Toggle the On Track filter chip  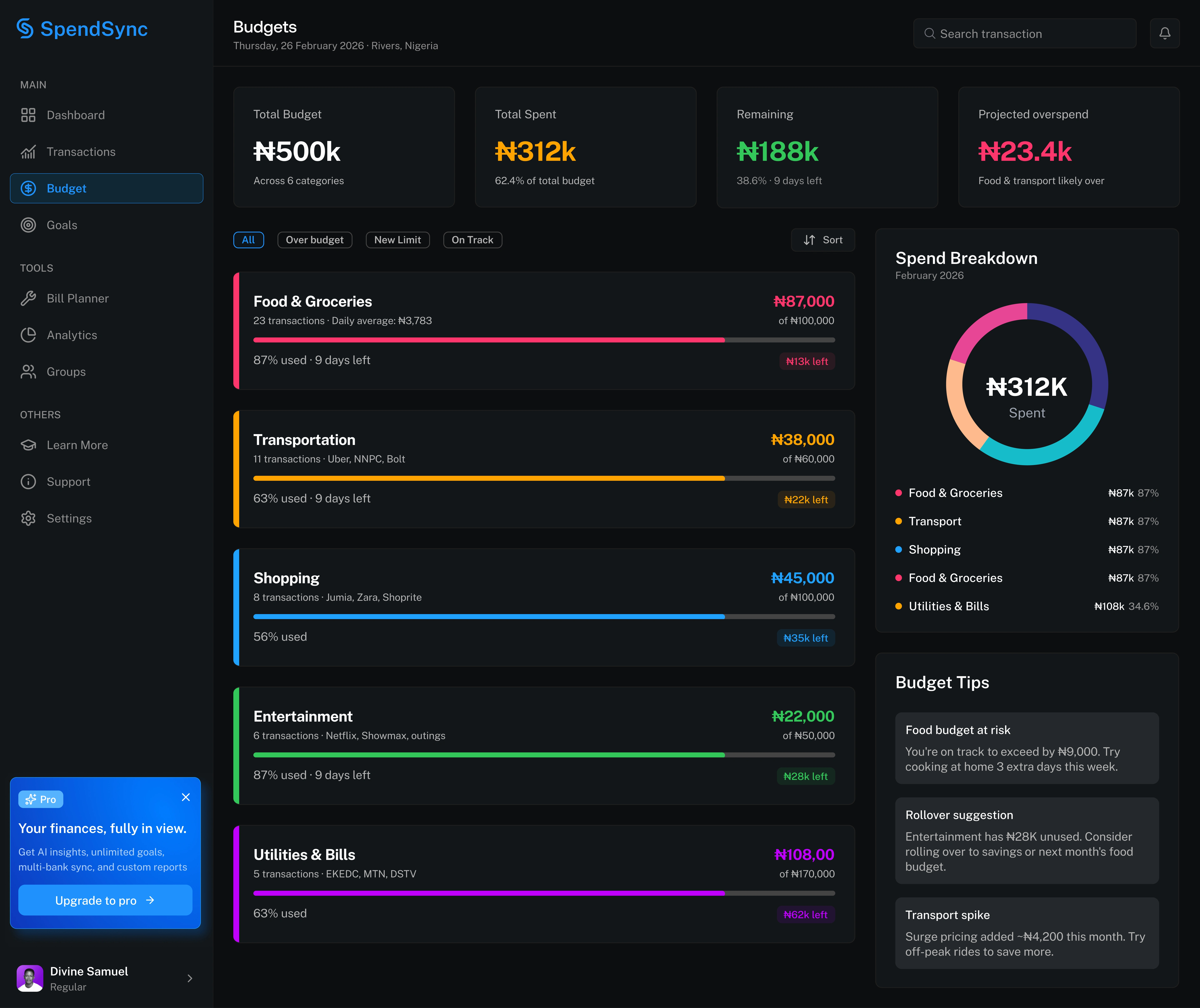[x=472, y=240]
